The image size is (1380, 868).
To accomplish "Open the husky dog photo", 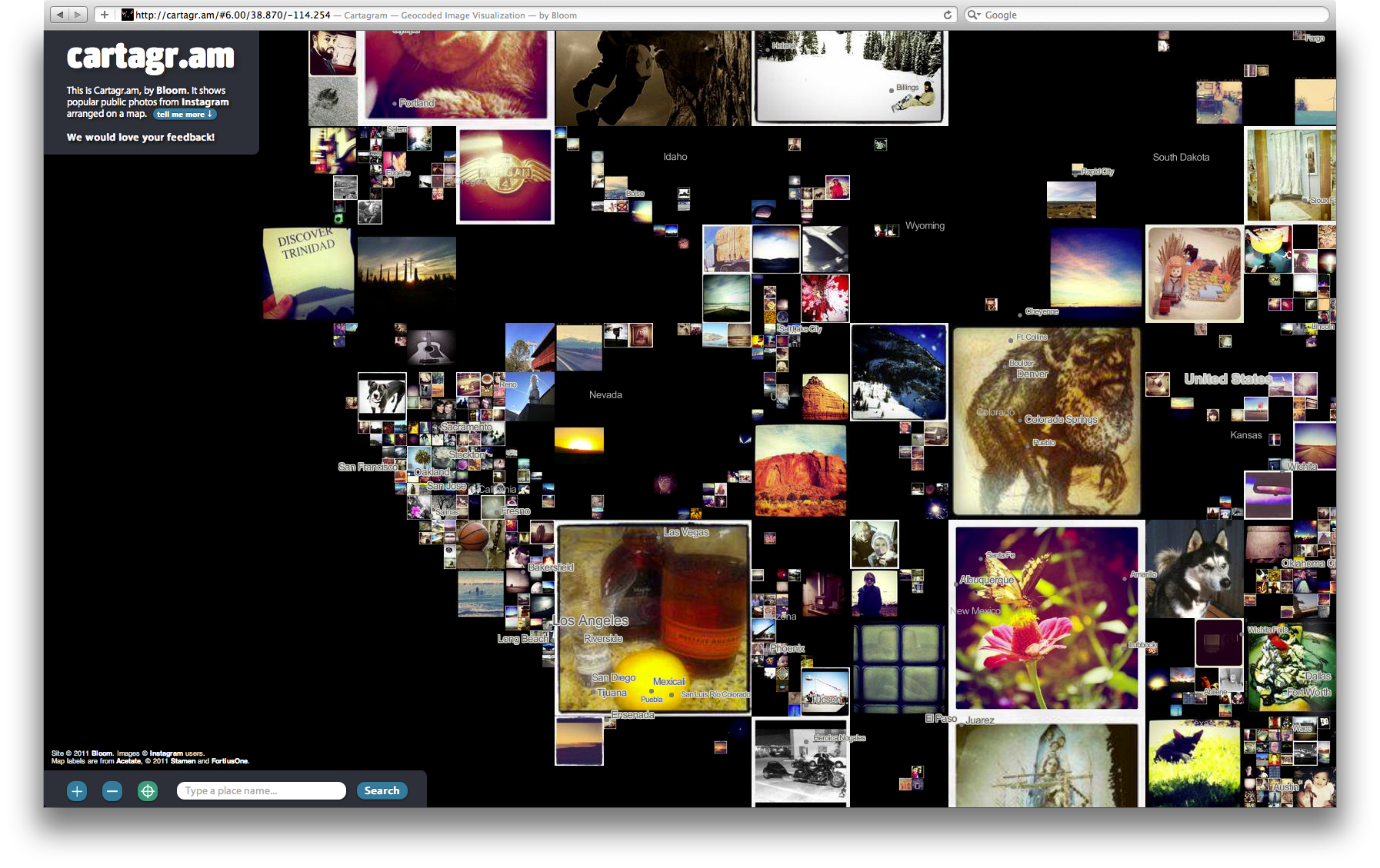I will coord(1193,569).
